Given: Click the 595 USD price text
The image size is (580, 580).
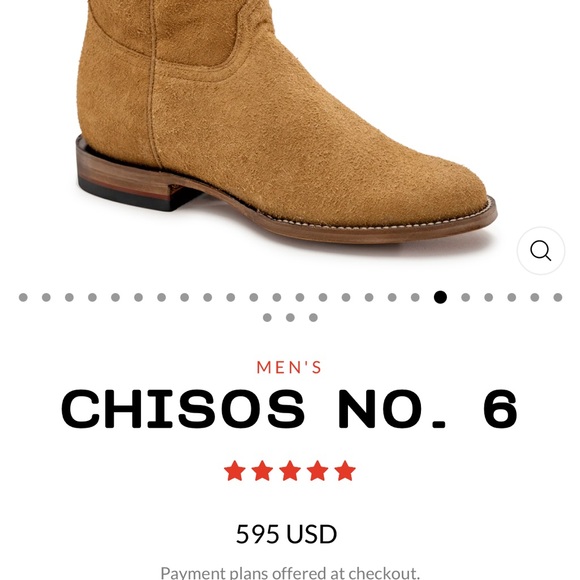Looking at the screenshot, I should tap(286, 534).
